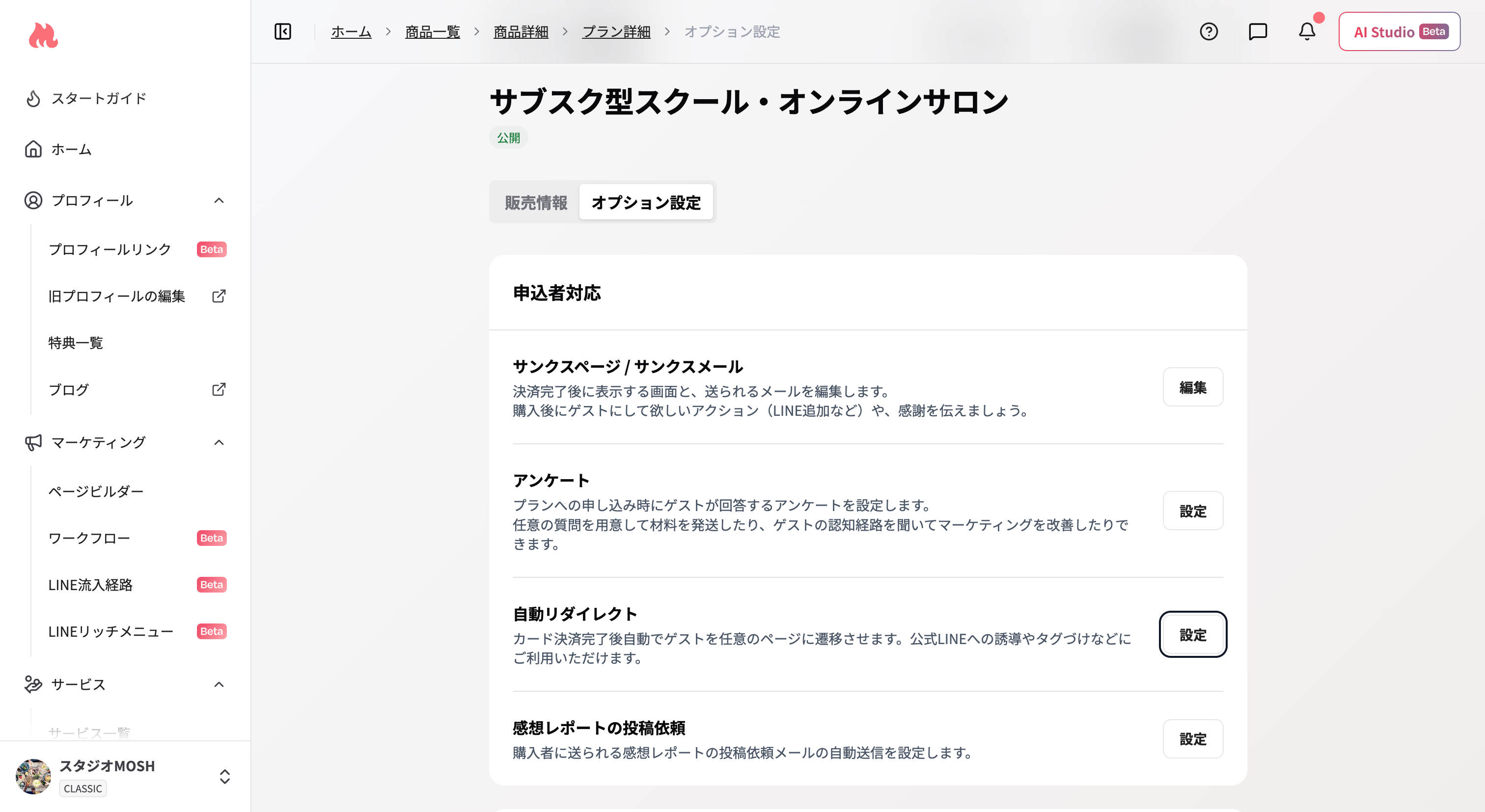This screenshot has width=1485, height=812.
Task: Select the オプション設定 tab
Action: click(646, 202)
